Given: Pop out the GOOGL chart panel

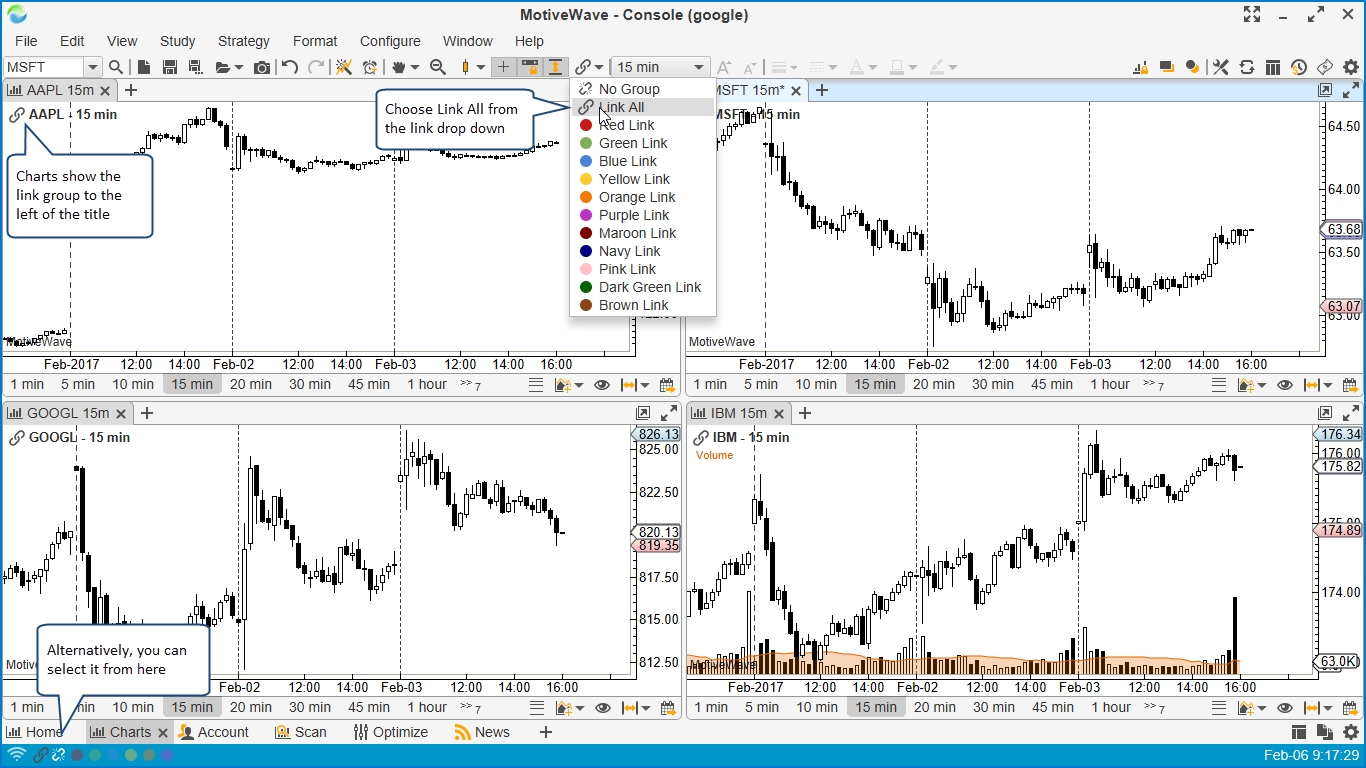Looking at the screenshot, I should pyautogui.click(x=643, y=413).
